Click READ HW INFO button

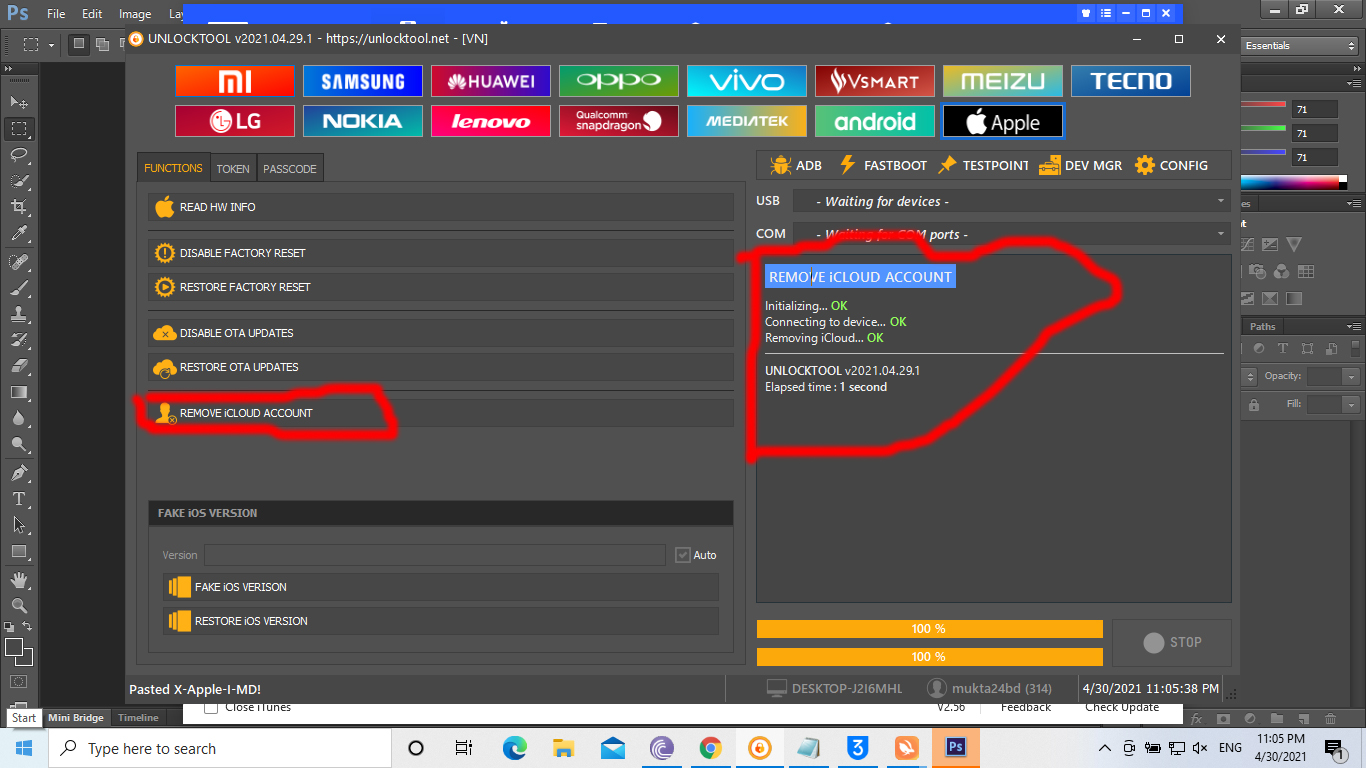click(441, 207)
